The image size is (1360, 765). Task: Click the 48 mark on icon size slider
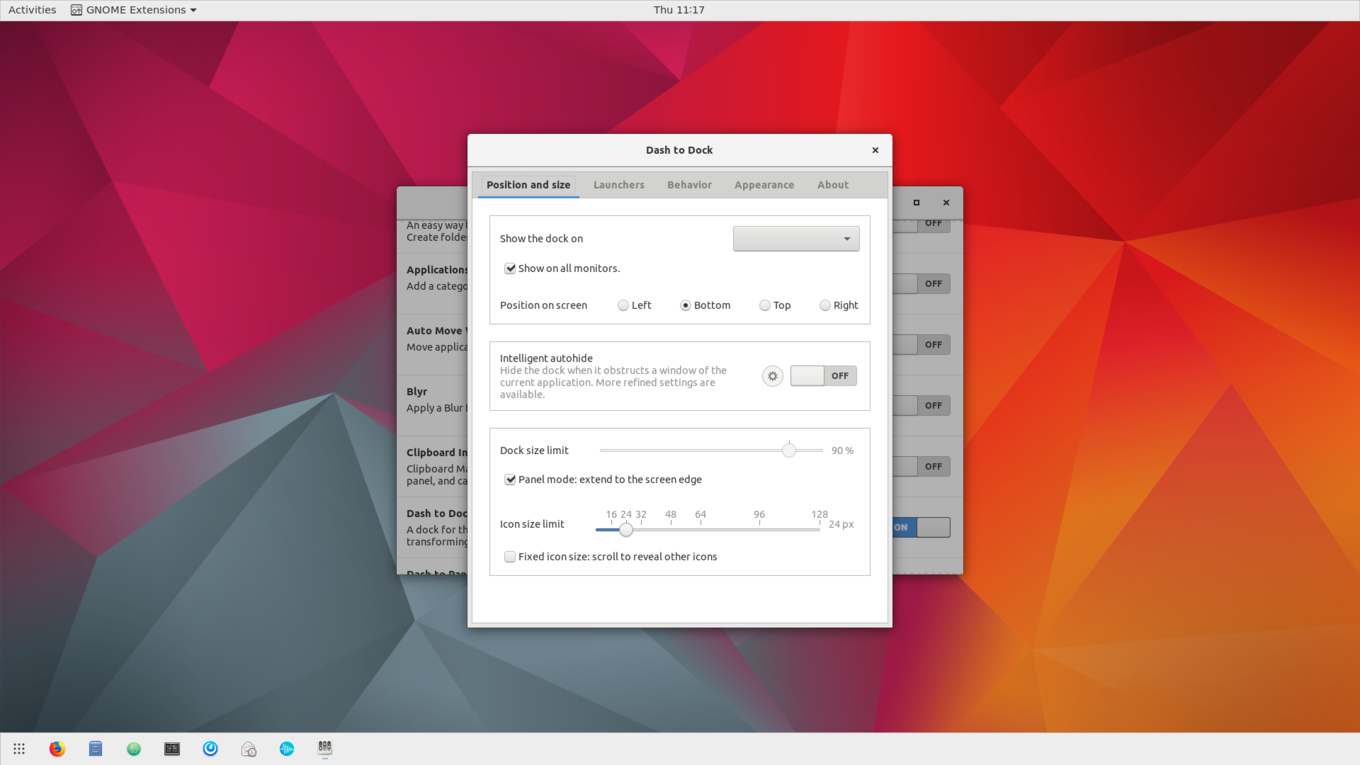coord(670,515)
